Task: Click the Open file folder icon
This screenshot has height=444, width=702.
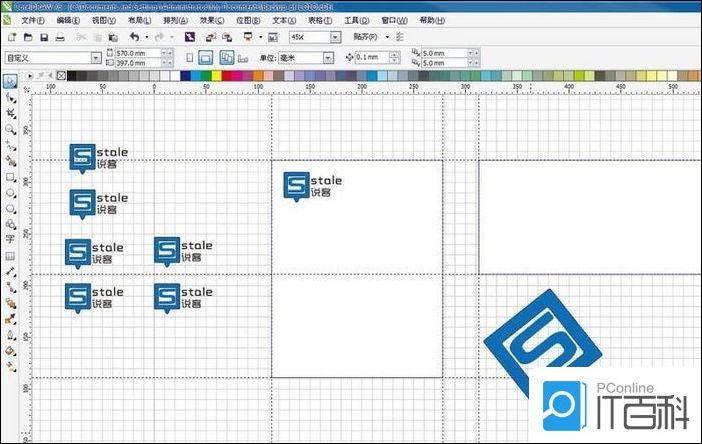Action: click(x=28, y=37)
